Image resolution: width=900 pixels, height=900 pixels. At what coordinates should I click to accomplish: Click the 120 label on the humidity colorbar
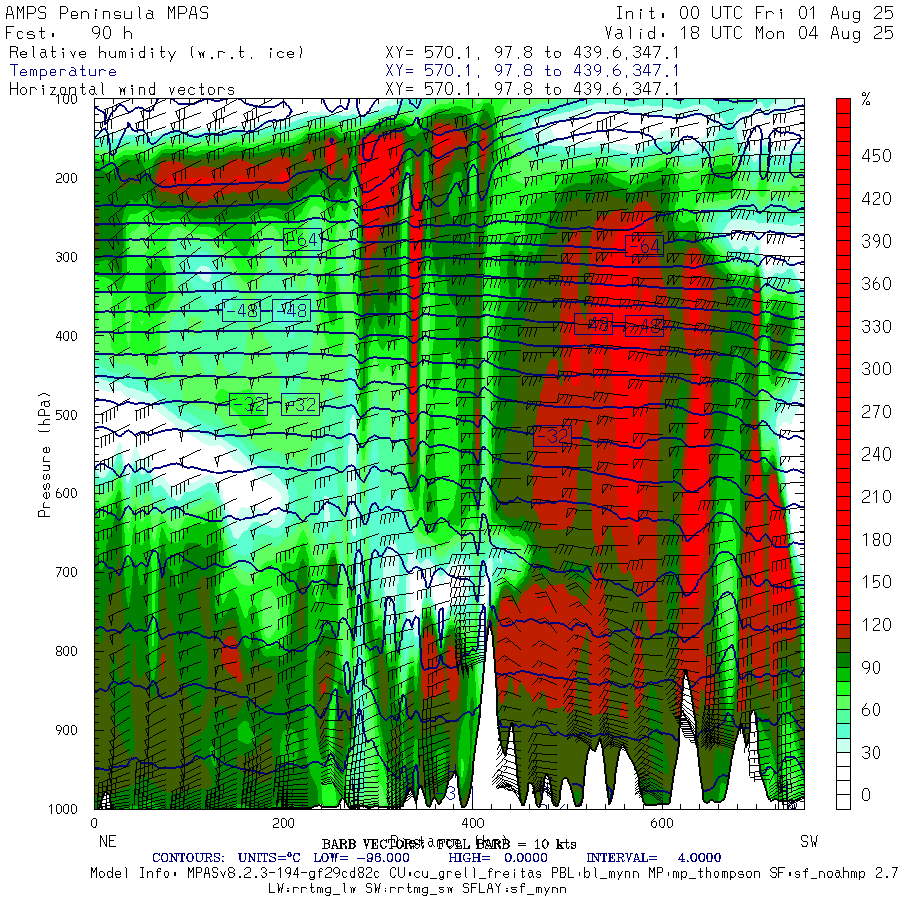point(876,625)
